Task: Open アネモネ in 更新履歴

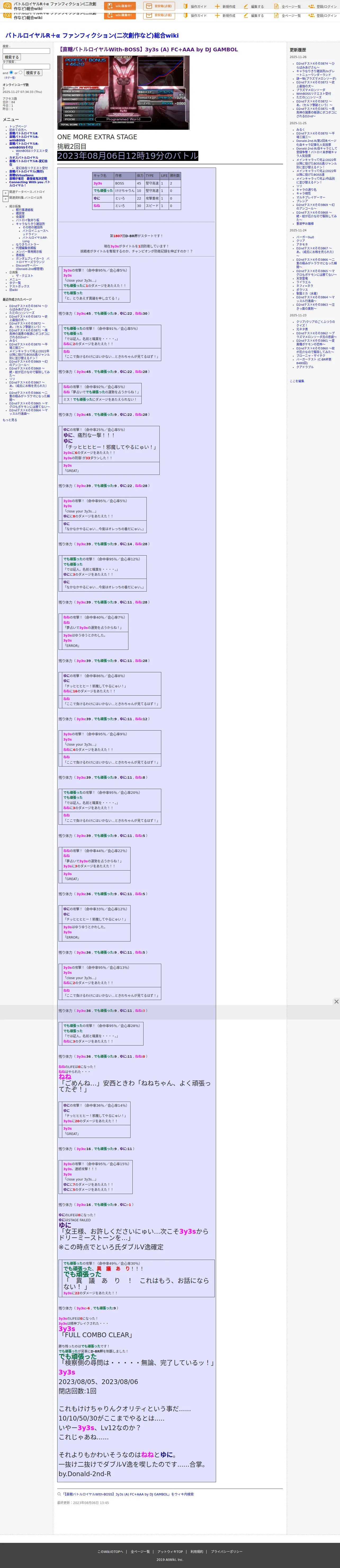Action: tap(302, 245)
